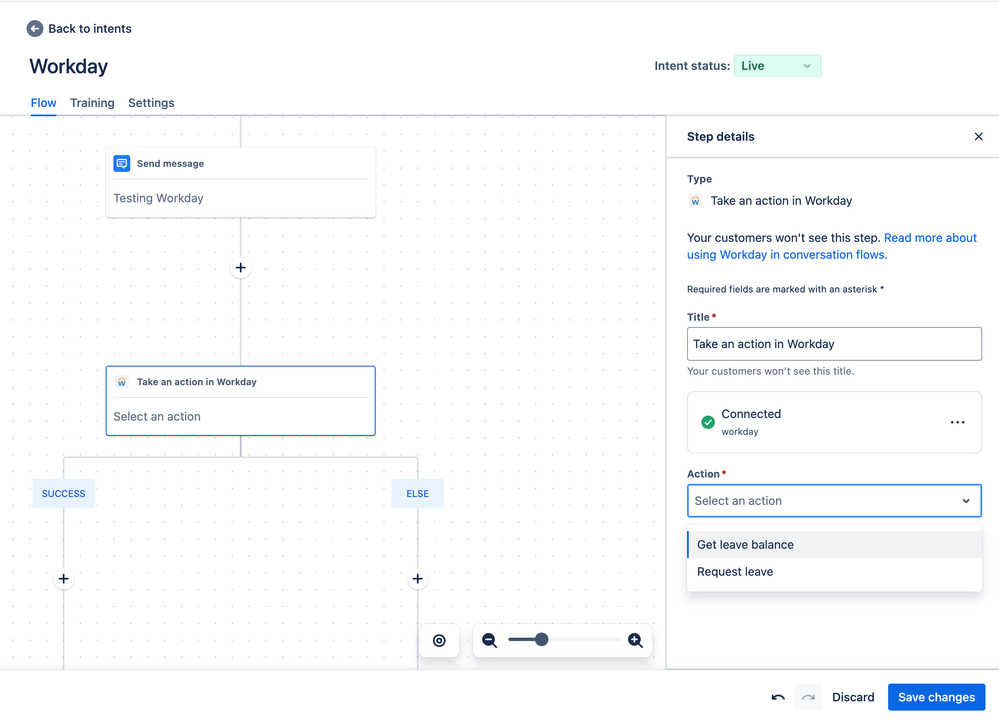Screen dimensions: 999x724
Task: Choose Request leave from the list
Action: 834,572
